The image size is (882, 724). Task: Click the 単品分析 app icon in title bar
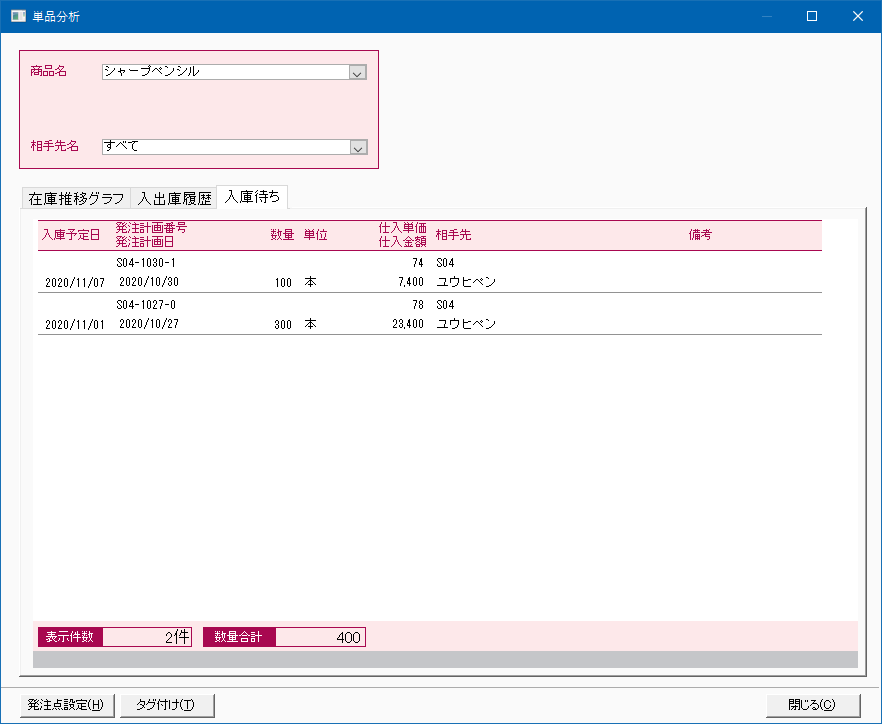coord(18,16)
